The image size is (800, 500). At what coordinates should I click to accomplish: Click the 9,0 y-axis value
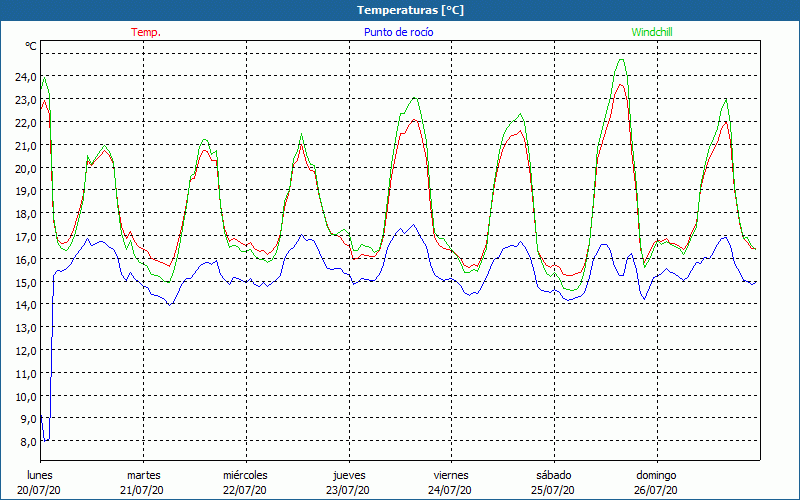coord(28,419)
